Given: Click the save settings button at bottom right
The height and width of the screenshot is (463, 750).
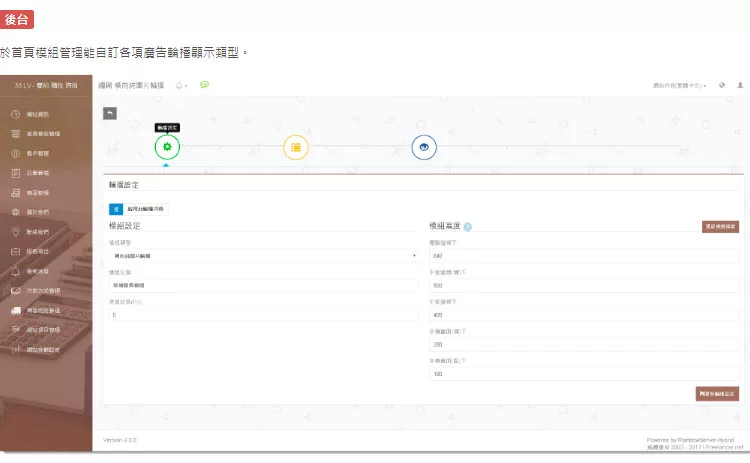Looking at the screenshot, I should 716,394.
